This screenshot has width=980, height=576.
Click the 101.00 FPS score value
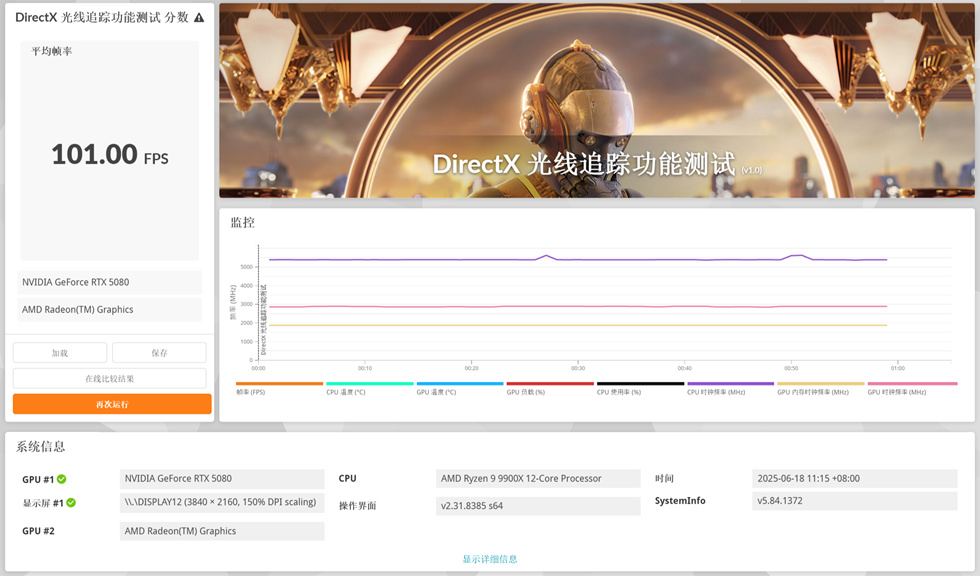click(110, 154)
